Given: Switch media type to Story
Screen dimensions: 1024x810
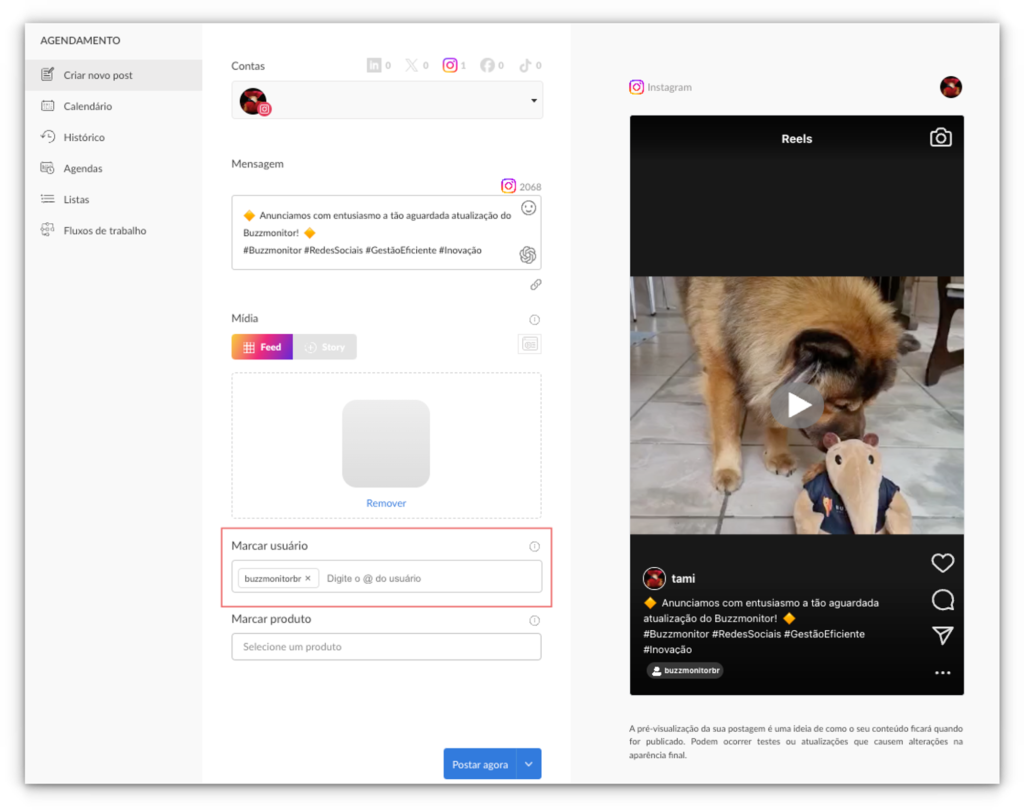Looking at the screenshot, I should pyautogui.click(x=325, y=347).
